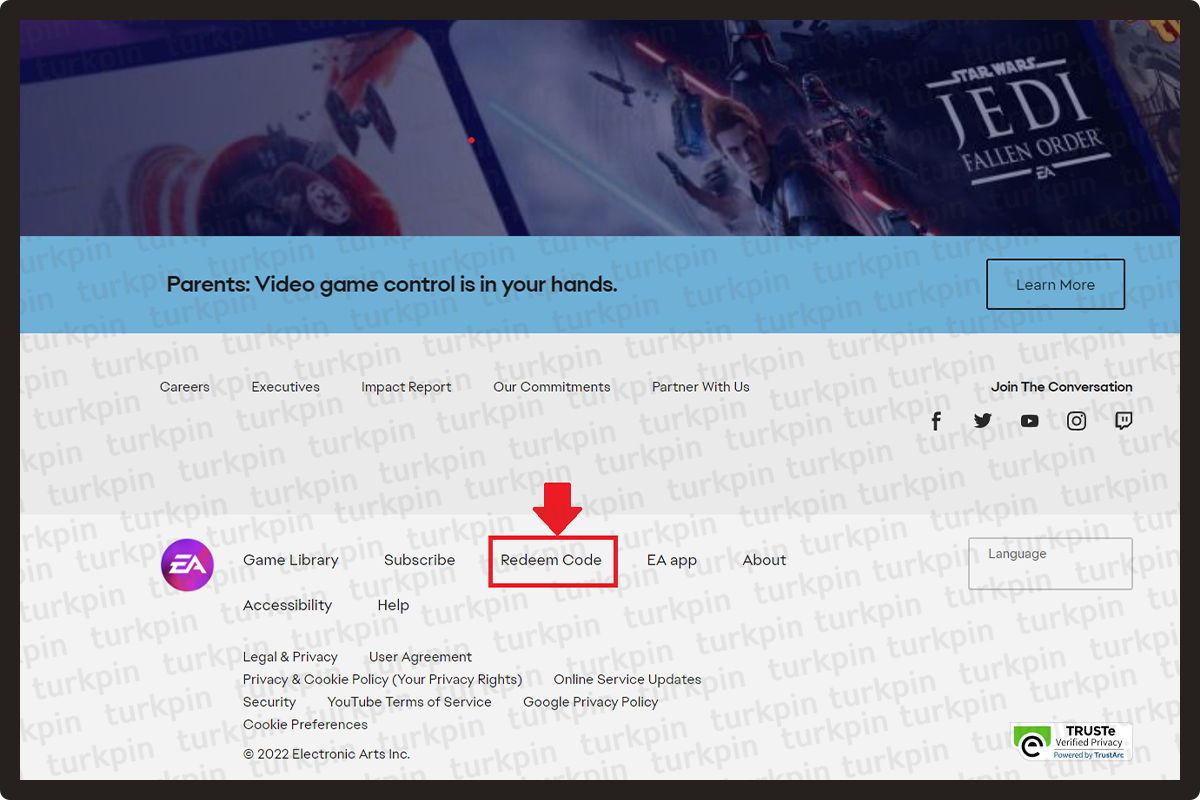Click the Star Wars Jedi Fallen Order banner
The image size is (1200, 800).
click(x=600, y=128)
